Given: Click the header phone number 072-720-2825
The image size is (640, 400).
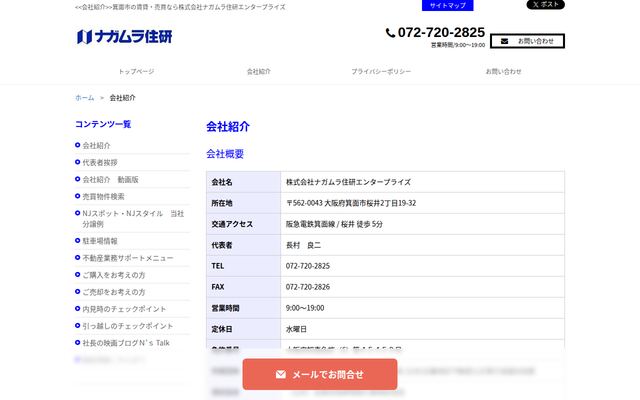Looking at the screenshot, I should (x=441, y=32).
